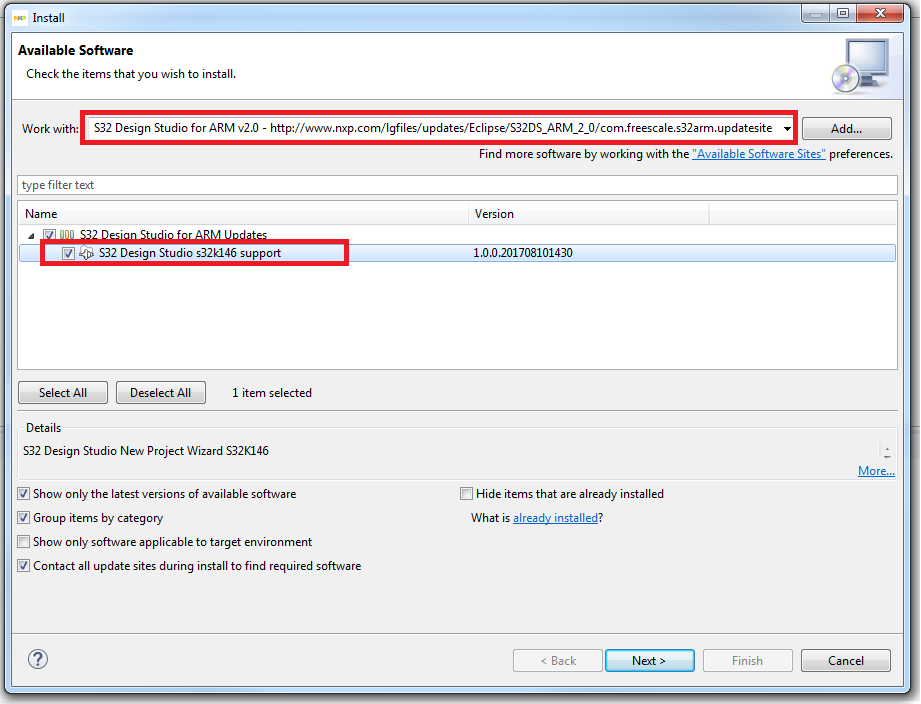The width and height of the screenshot is (921, 704).
Task: Click the ARM Updates category icon
Action: click(67, 234)
